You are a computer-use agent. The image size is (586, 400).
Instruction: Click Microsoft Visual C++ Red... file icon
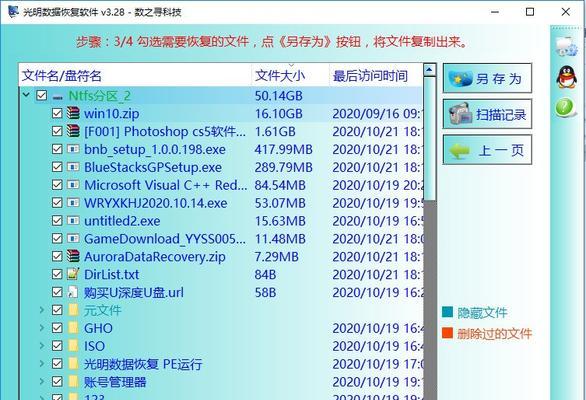pyautogui.click(x=73, y=185)
